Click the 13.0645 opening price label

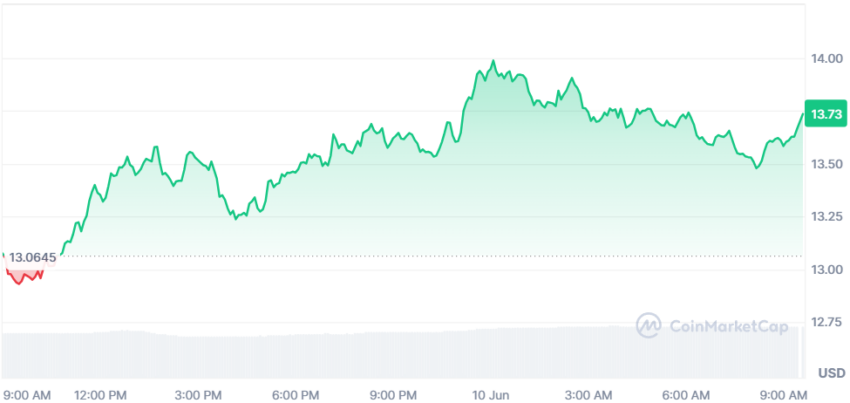[x=33, y=258]
